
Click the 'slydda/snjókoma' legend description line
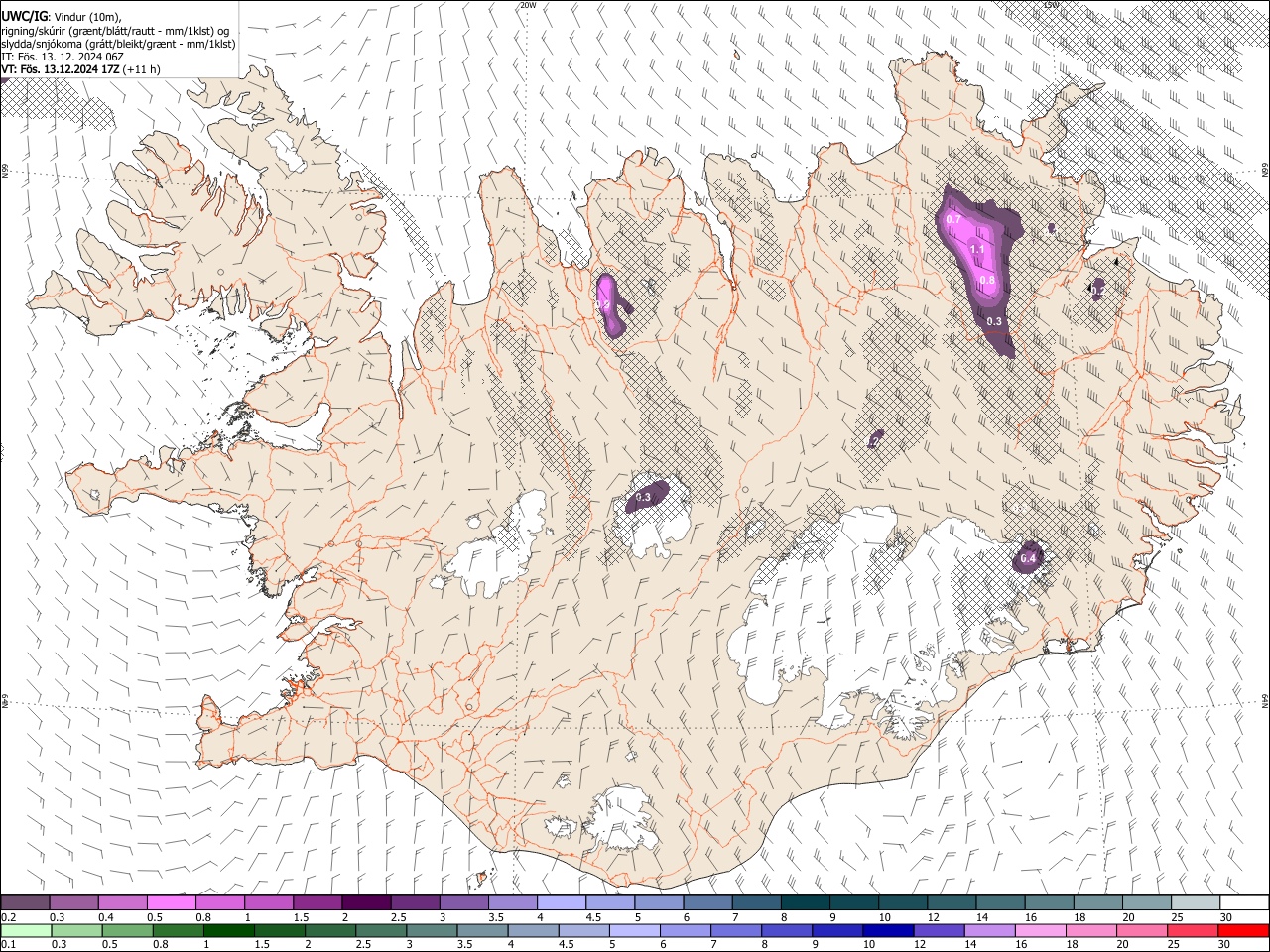tap(118, 44)
